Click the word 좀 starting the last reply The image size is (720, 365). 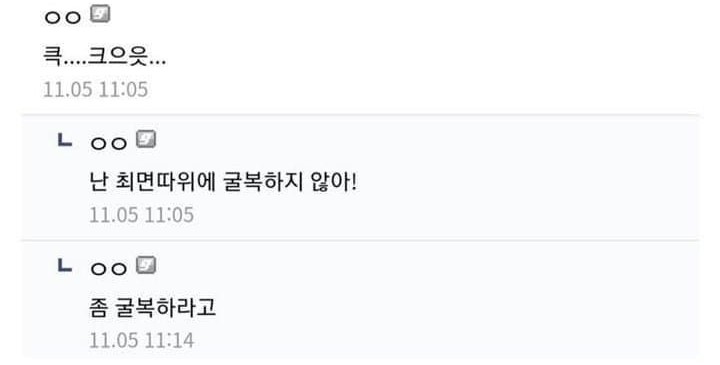click(99, 308)
